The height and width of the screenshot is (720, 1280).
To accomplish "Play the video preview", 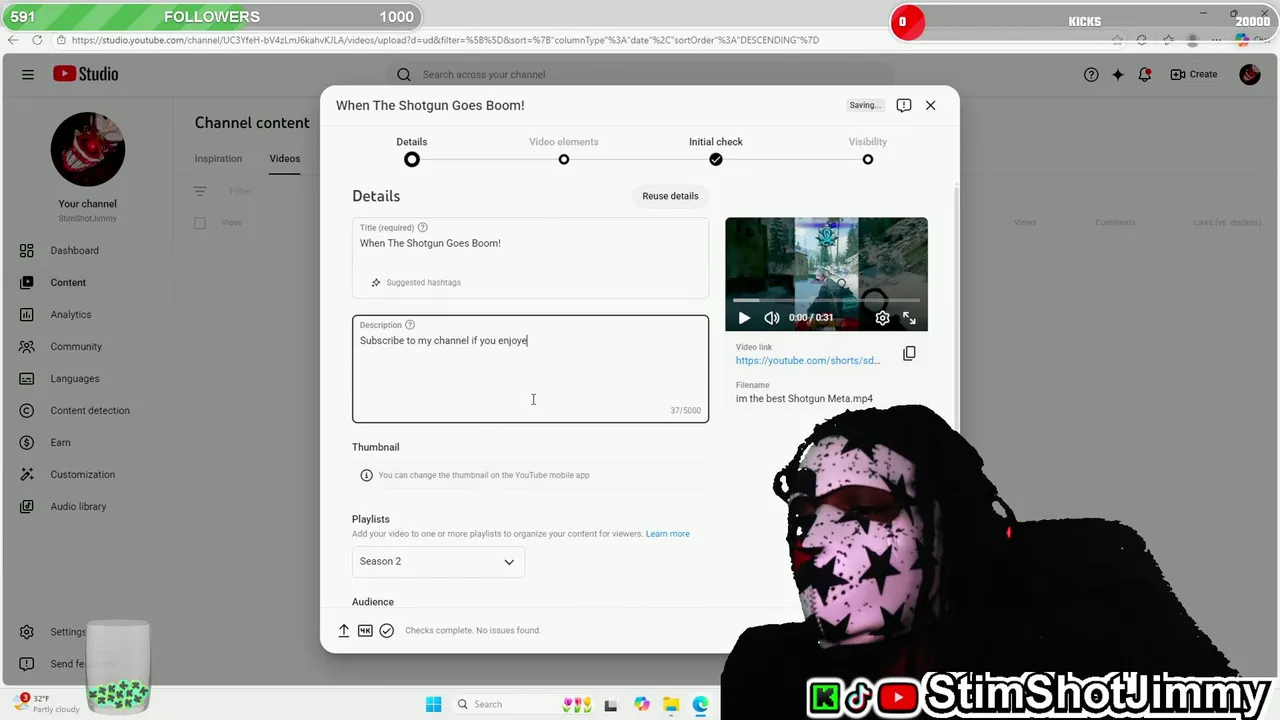I will (x=743, y=318).
